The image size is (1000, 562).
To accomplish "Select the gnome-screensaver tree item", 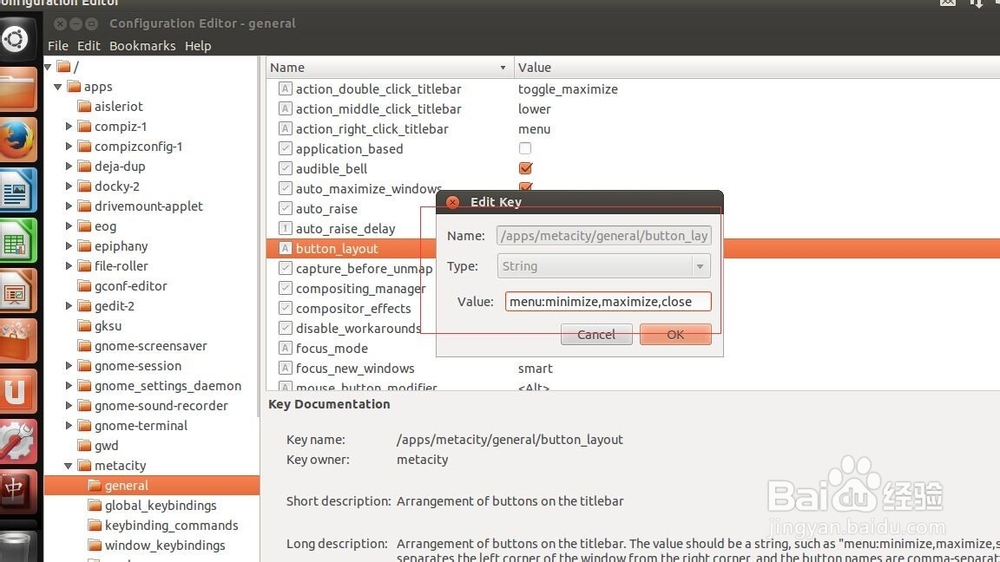I will click(151, 346).
